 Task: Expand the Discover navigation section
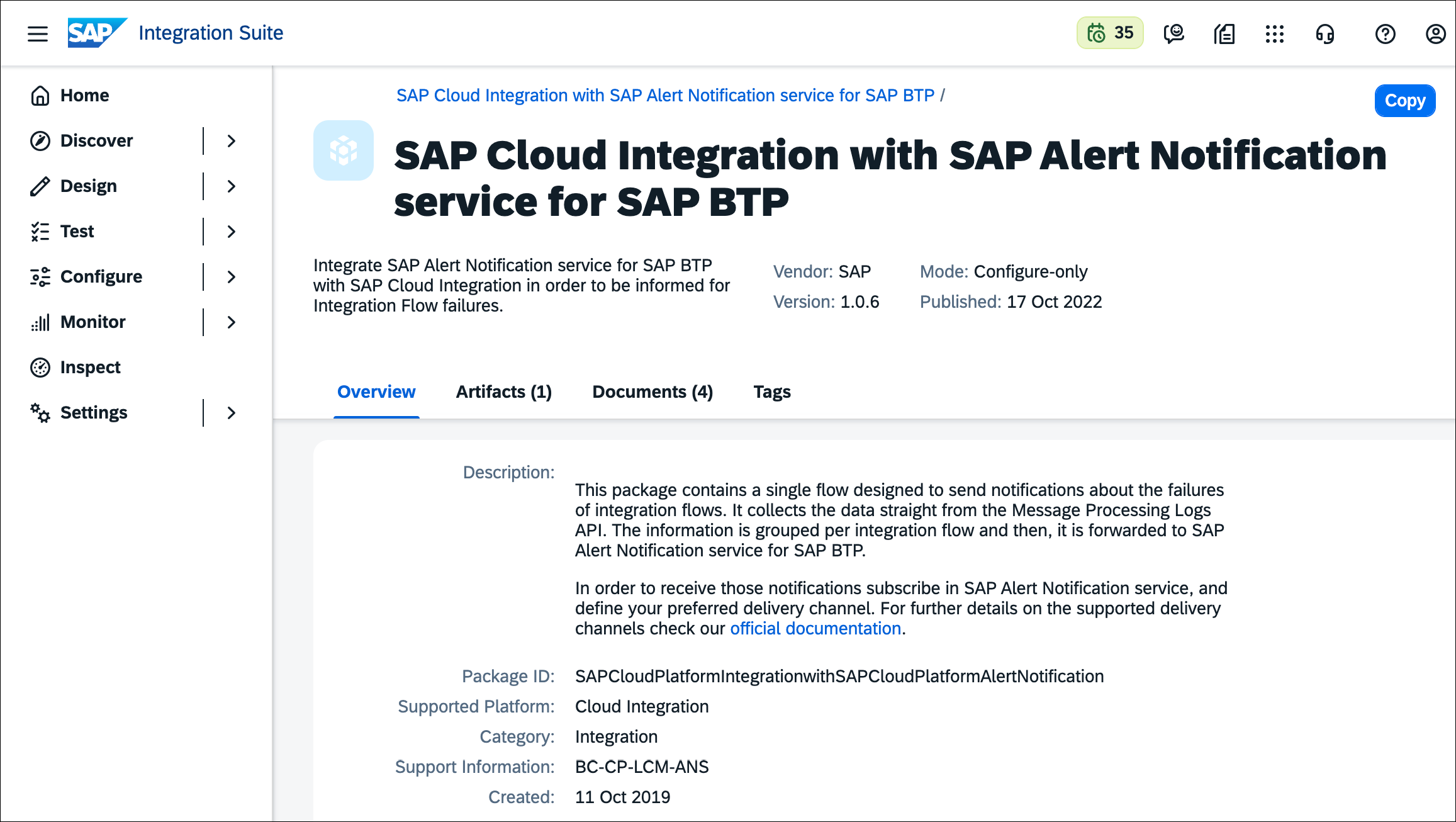tap(231, 141)
